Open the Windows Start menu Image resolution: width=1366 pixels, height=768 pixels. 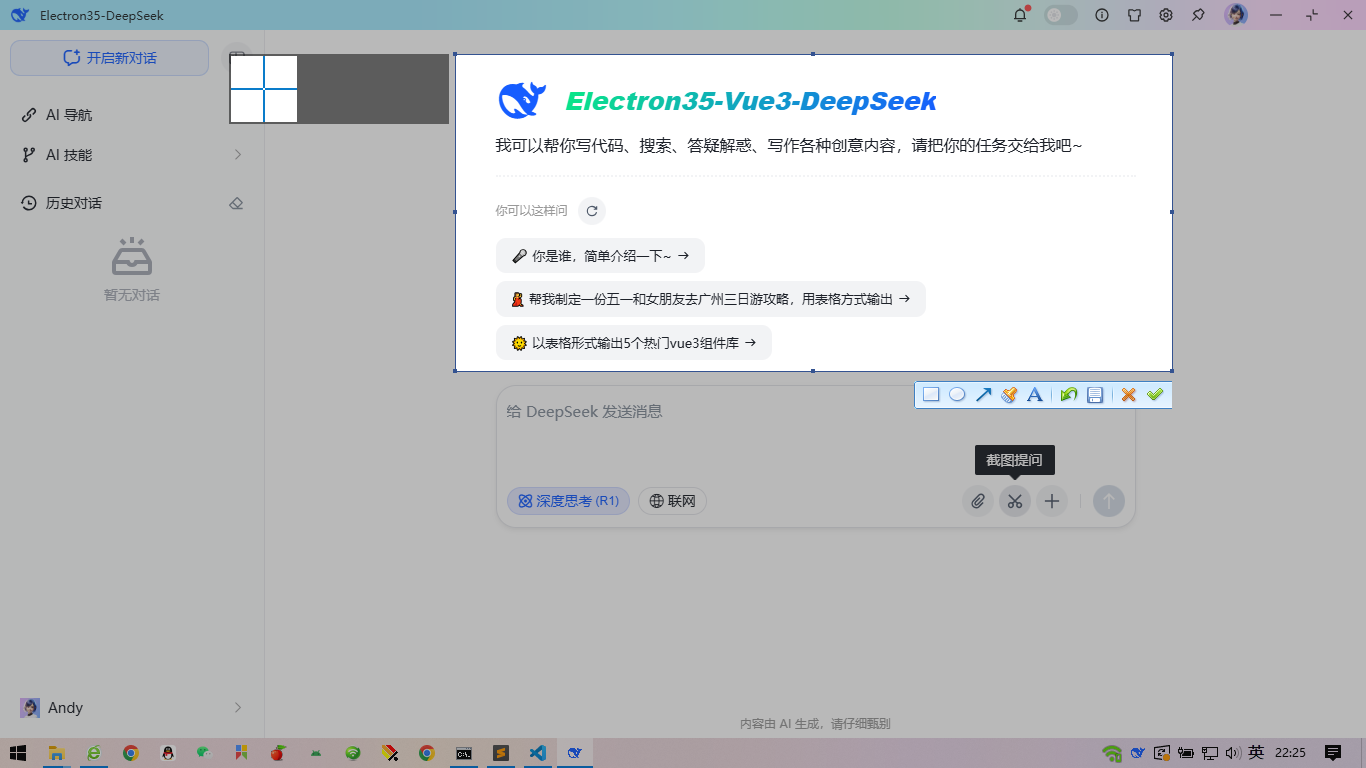[x=18, y=753]
